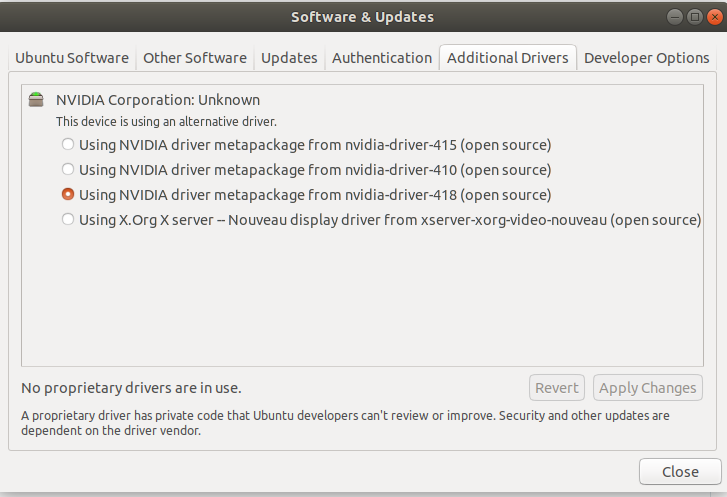Click the Software & Updates title bar
This screenshot has width=727, height=497.
pos(362,17)
